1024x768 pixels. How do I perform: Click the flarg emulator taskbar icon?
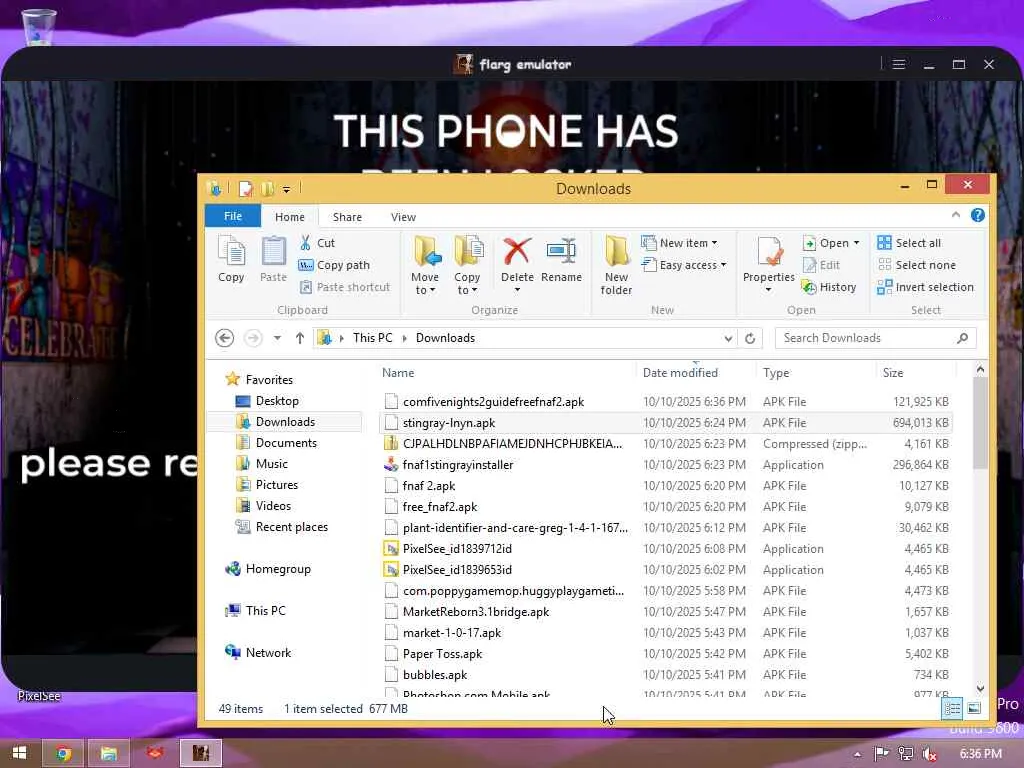click(x=200, y=754)
